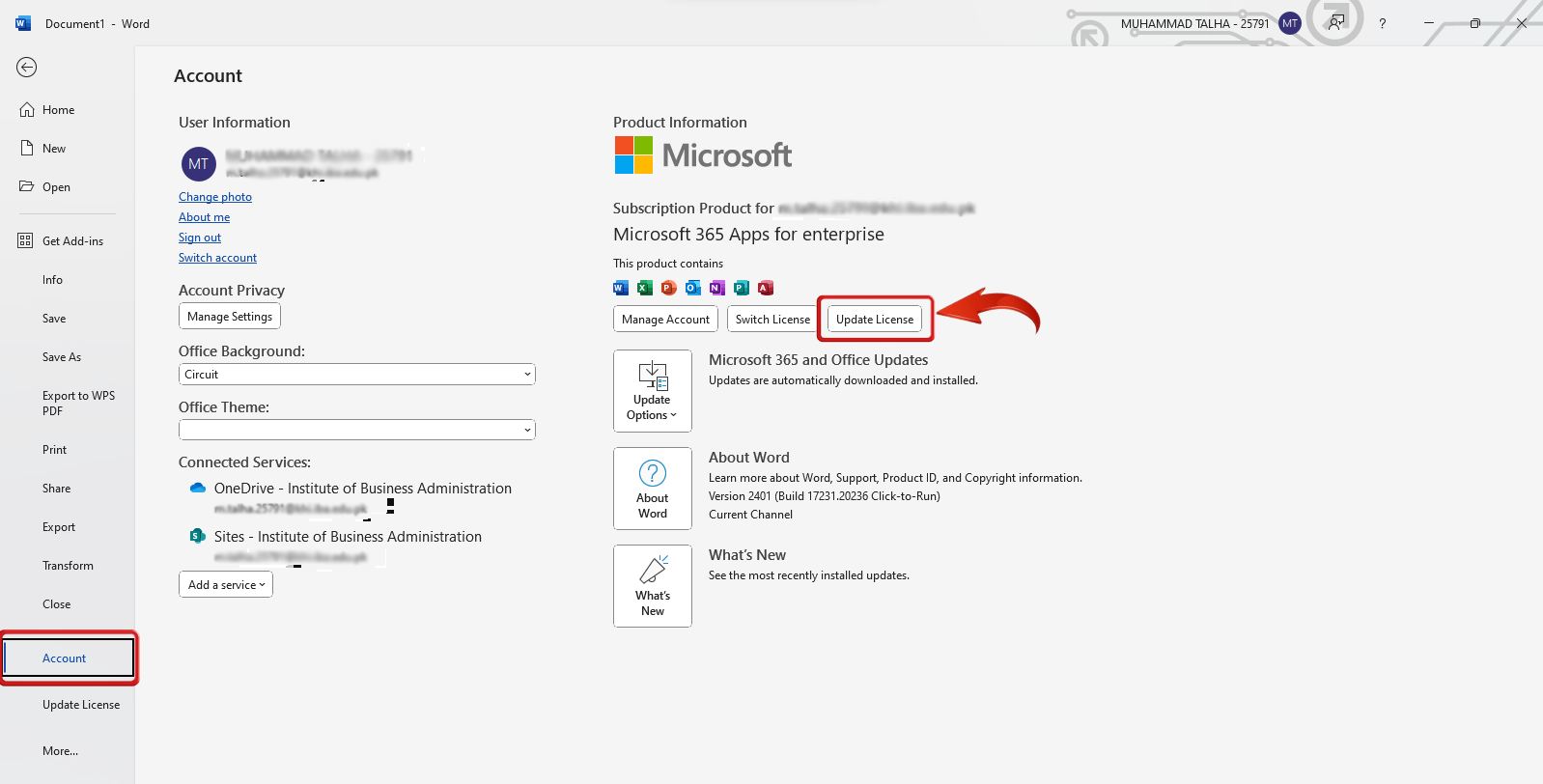This screenshot has height=784, width=1543.
Task: Click the Sites - Institute of Business Administration entry
Action: click(x=348, y=537)
